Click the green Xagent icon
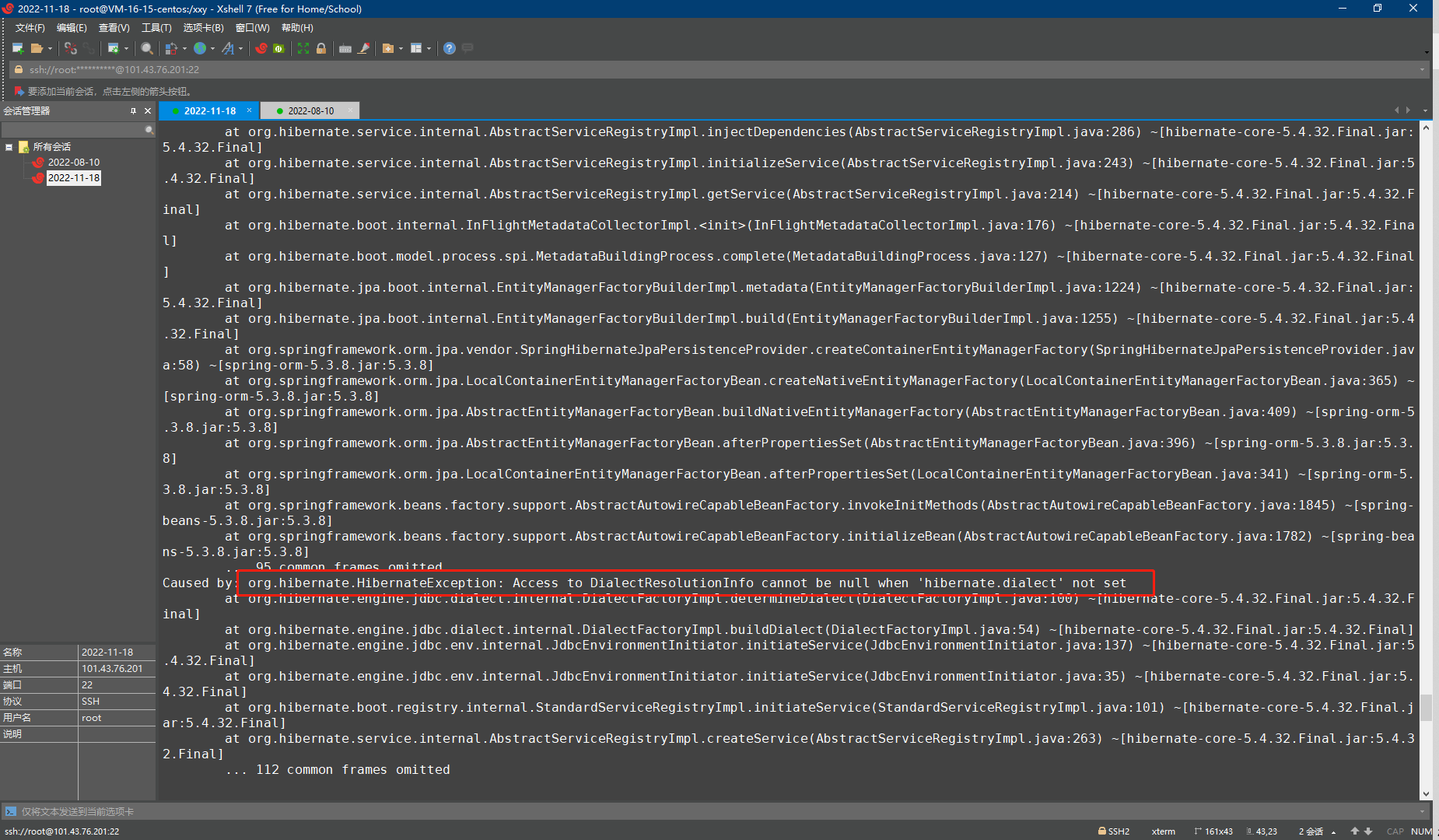Image resolution: width=1439 pixels, height=840 pixels. pyautogui.click(x=278, y=48)
